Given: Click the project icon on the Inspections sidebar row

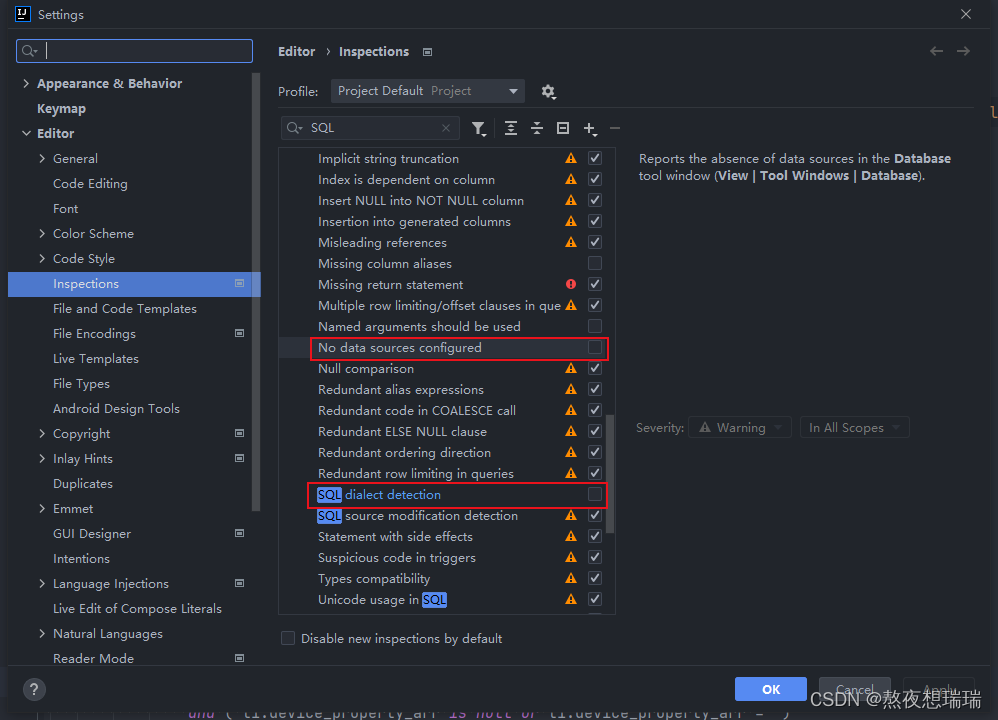Looking at the screenshot, I should point(239,283).
